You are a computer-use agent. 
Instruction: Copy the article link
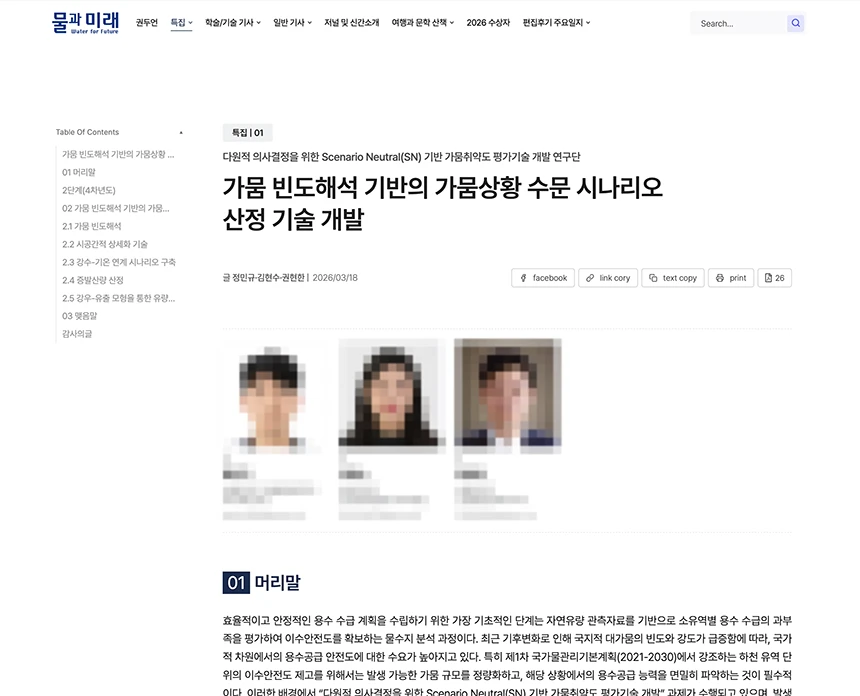click(x=608, y=277)
